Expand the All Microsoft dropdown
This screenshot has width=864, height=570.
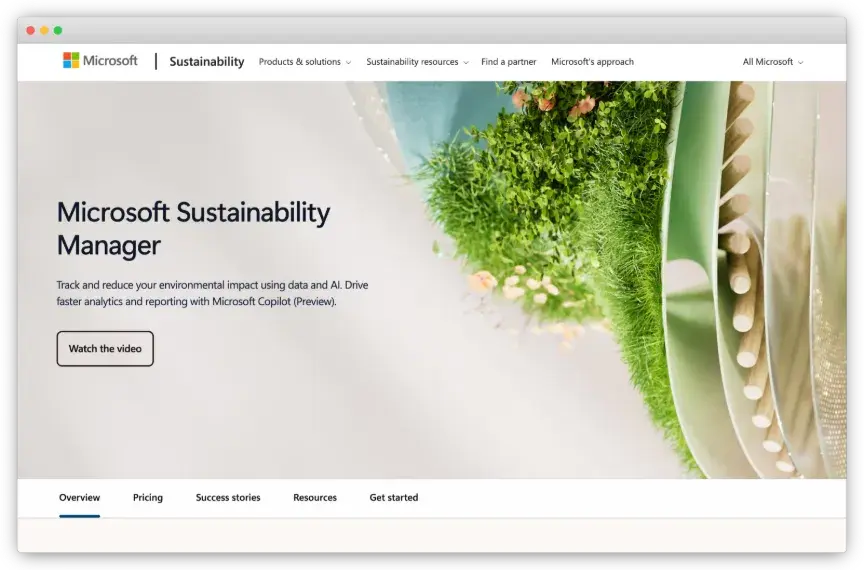click(773, 62)
